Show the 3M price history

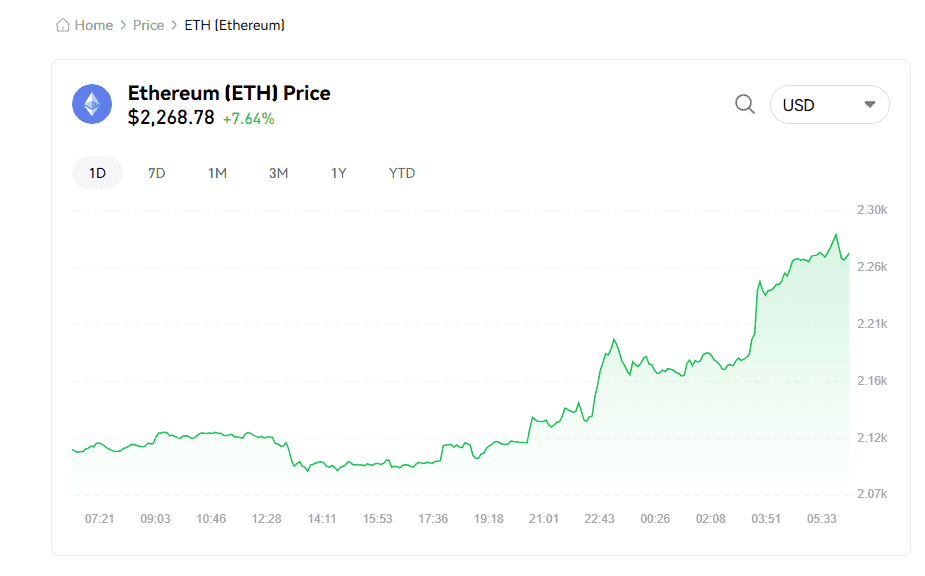[278, 173]
